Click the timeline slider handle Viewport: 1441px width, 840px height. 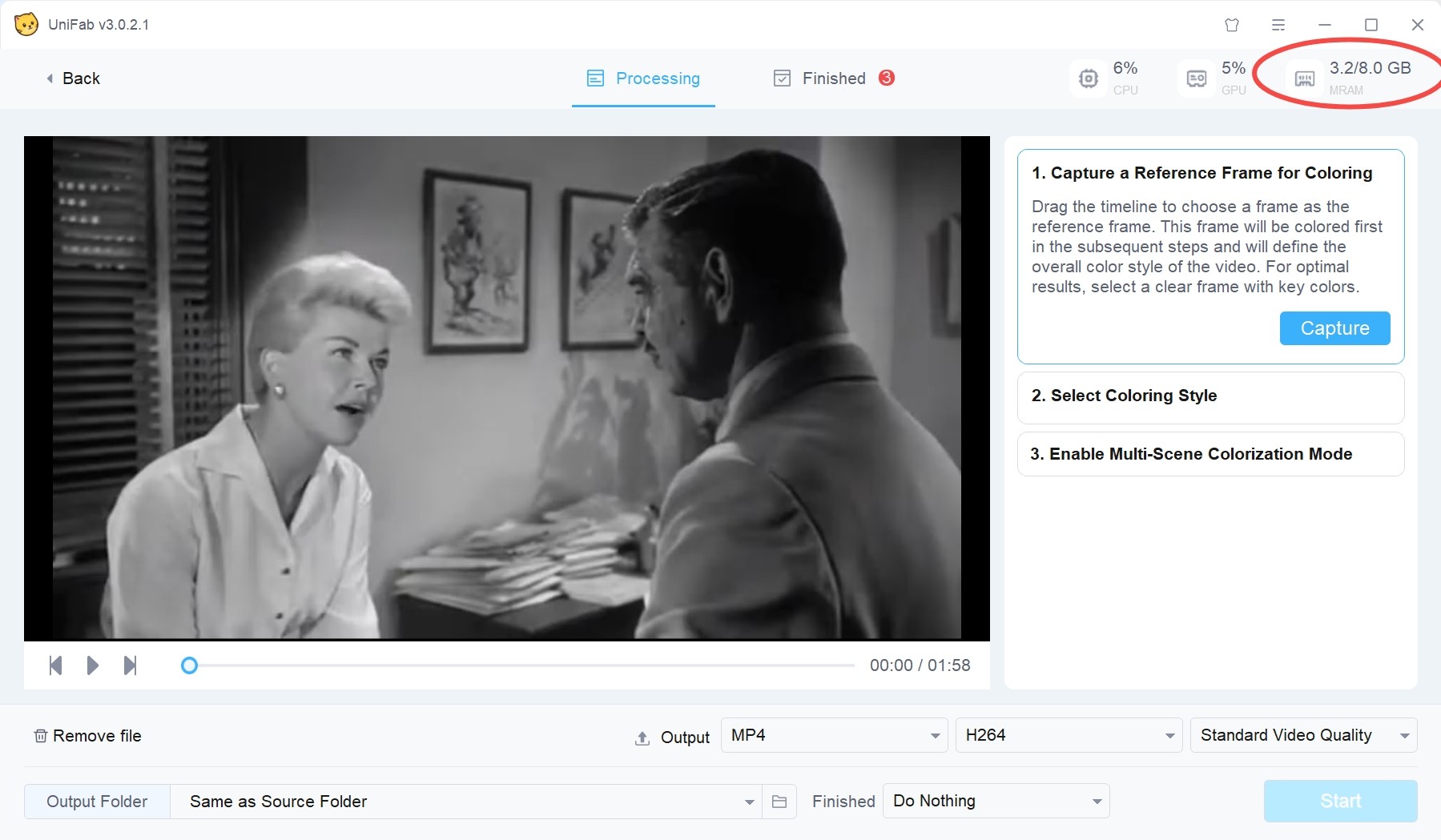point(189,665)
